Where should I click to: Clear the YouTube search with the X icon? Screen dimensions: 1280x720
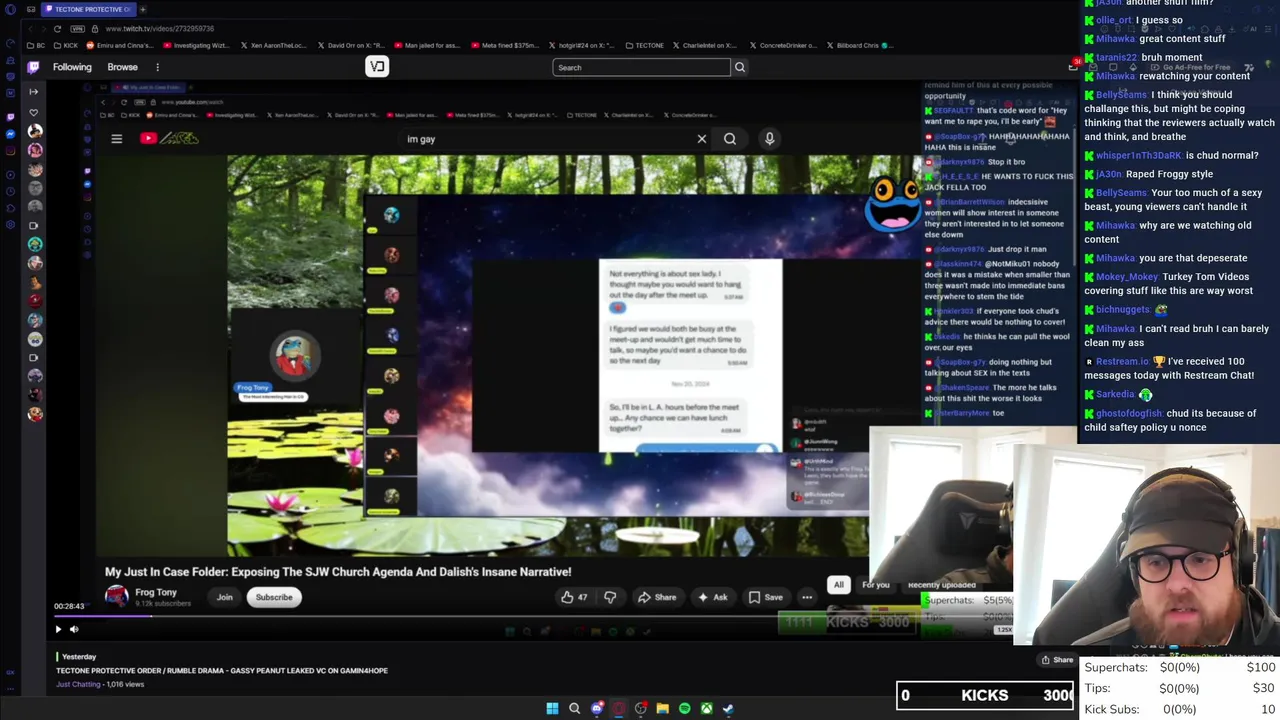tap(702, 139)
